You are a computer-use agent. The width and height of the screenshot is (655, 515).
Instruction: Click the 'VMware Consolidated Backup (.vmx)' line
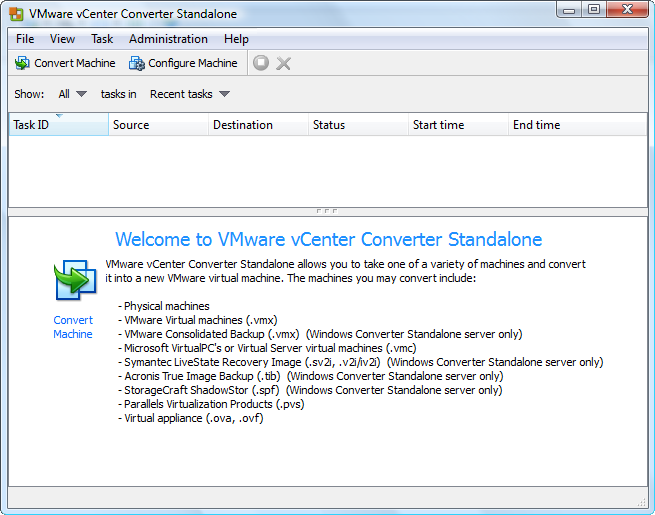[x=320, y=334]
